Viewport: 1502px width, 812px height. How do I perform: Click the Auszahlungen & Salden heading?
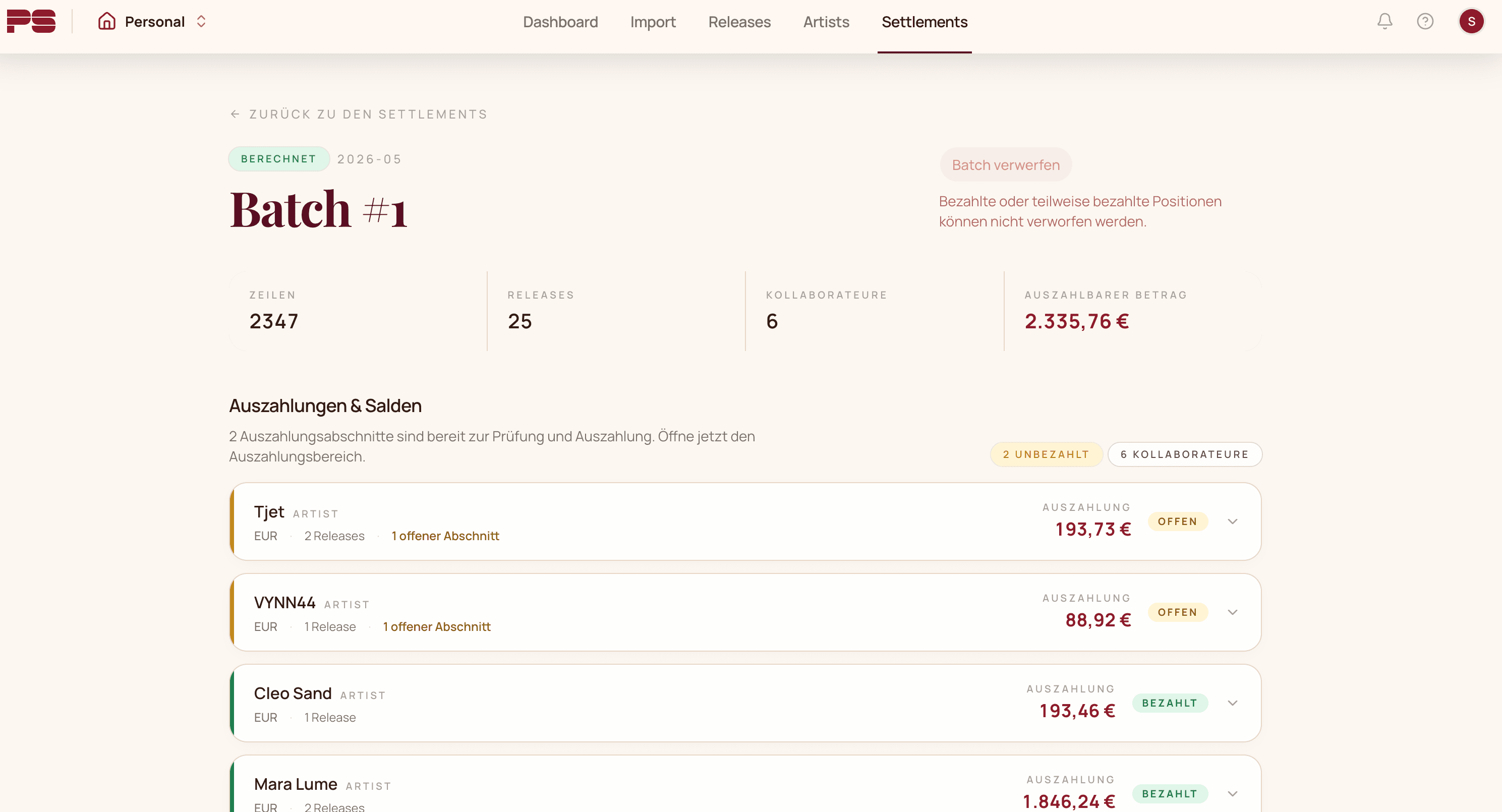[x=325, y=405]
